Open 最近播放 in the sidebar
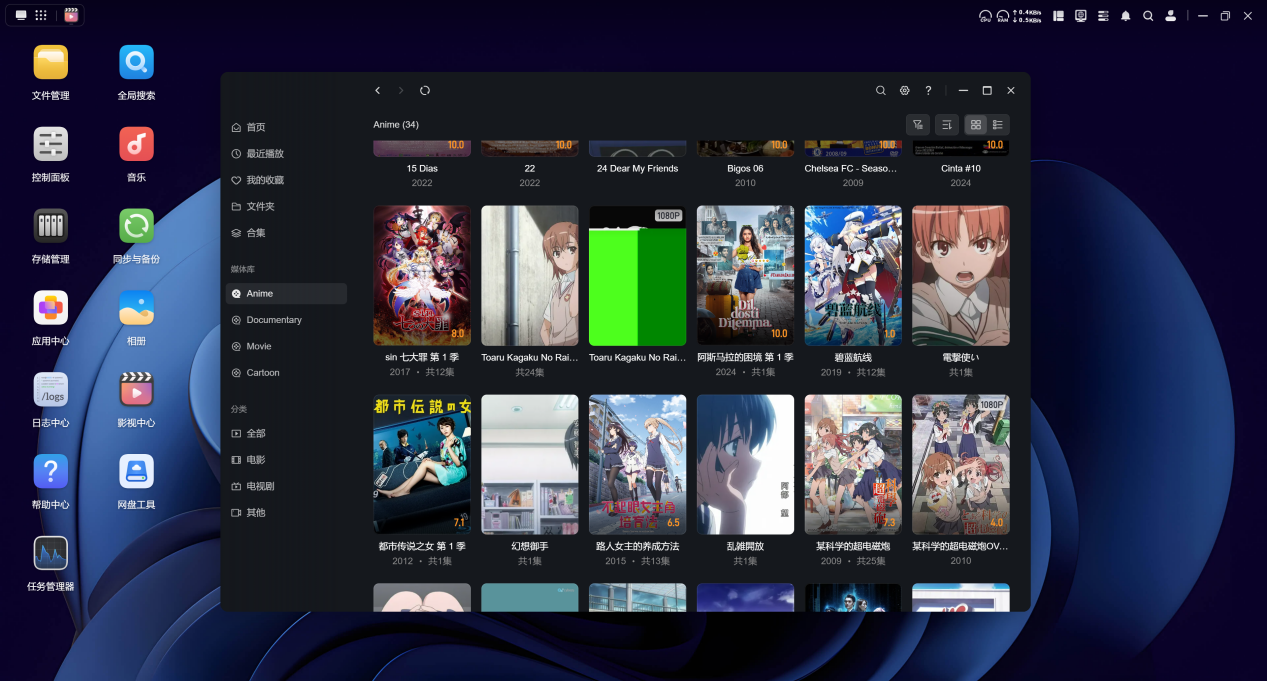Image resolution: width=1267 pixels, height=681 pixels. 286,154
